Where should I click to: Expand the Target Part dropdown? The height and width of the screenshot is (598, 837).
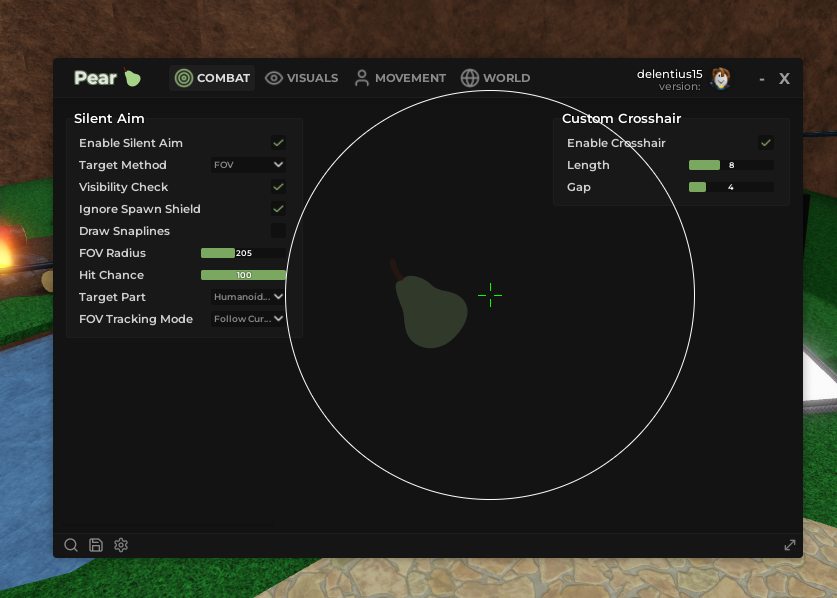click(248, 297)
